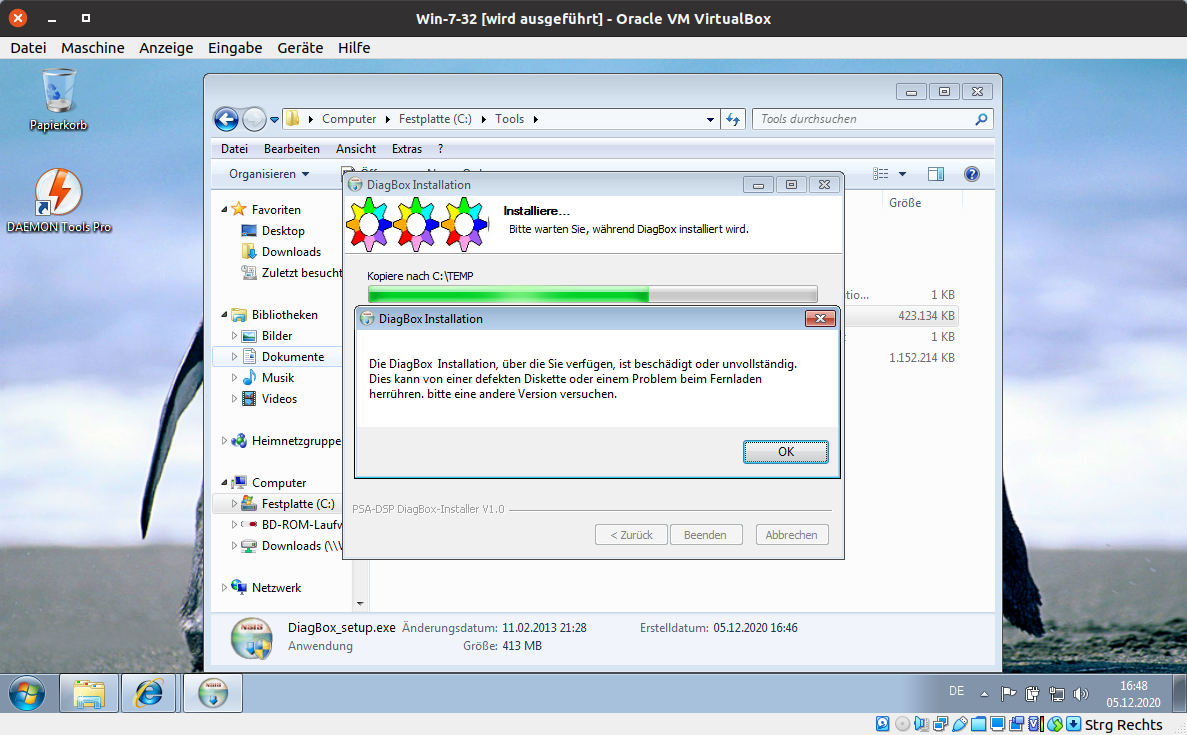The width and height of the screenshot is (1187, 735).
Task: Open Explorer's Ansicht menu
Action: click(356, 149)
